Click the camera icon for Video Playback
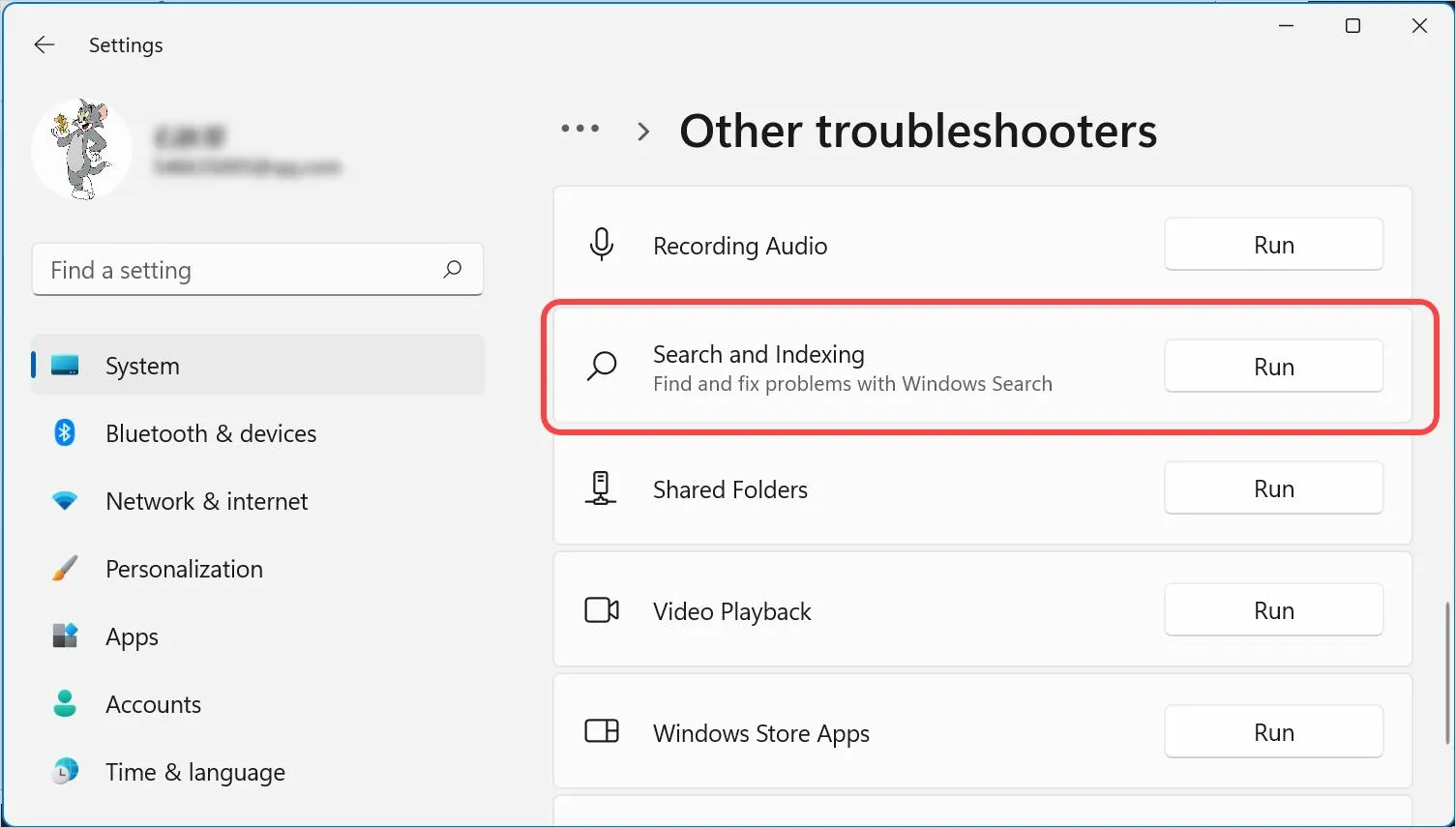Screen dimensions: 1456x828 click(602, 610)
